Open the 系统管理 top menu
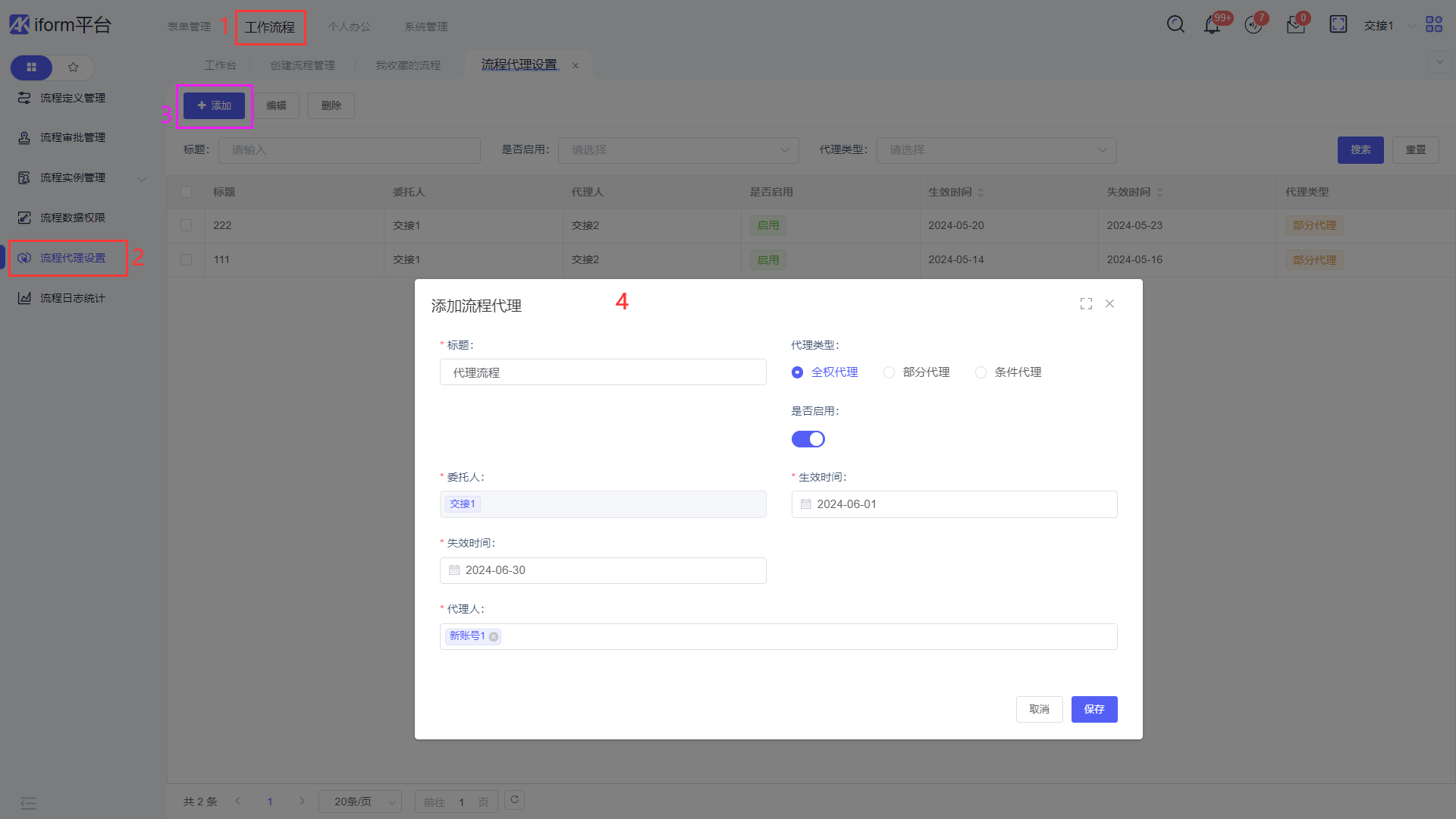Viewport: 1456px width, 819px height. point(425,27)
